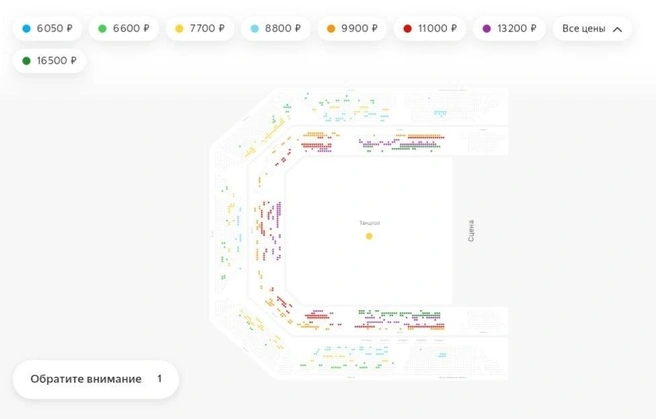
Task: Filter seats by 8800 ₽ price
Action: coord(276,28)
